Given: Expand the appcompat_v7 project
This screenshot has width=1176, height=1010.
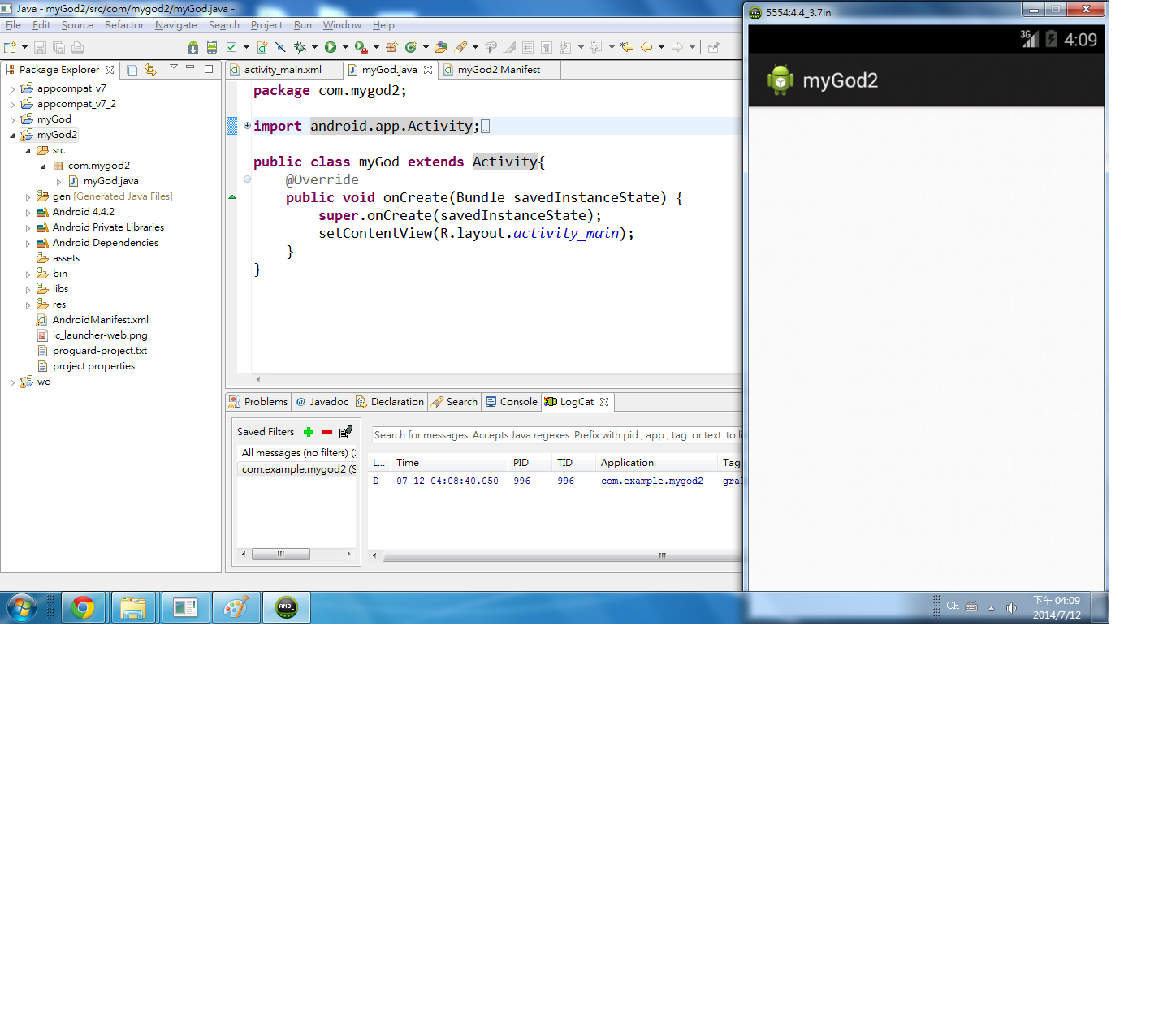Looking at the screenshot, I should point(12,88).
